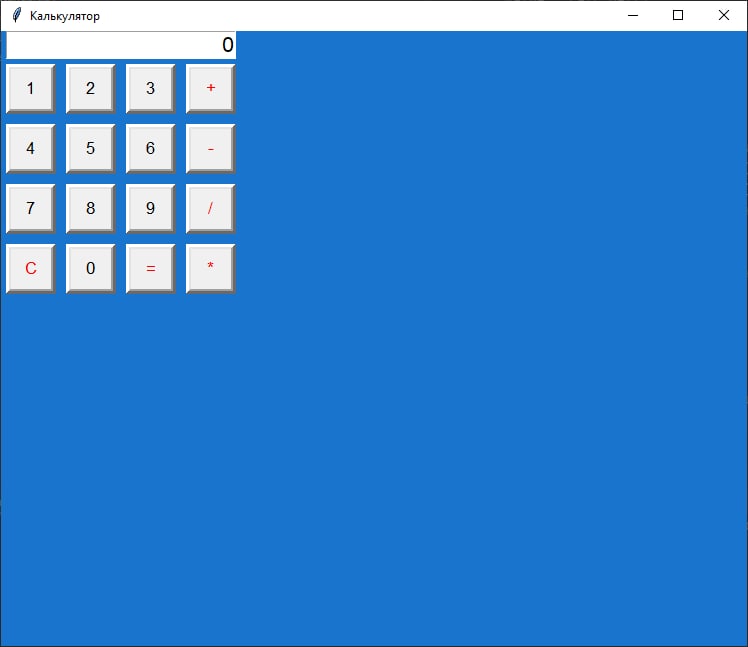Click the red equals button

point(151,269)
